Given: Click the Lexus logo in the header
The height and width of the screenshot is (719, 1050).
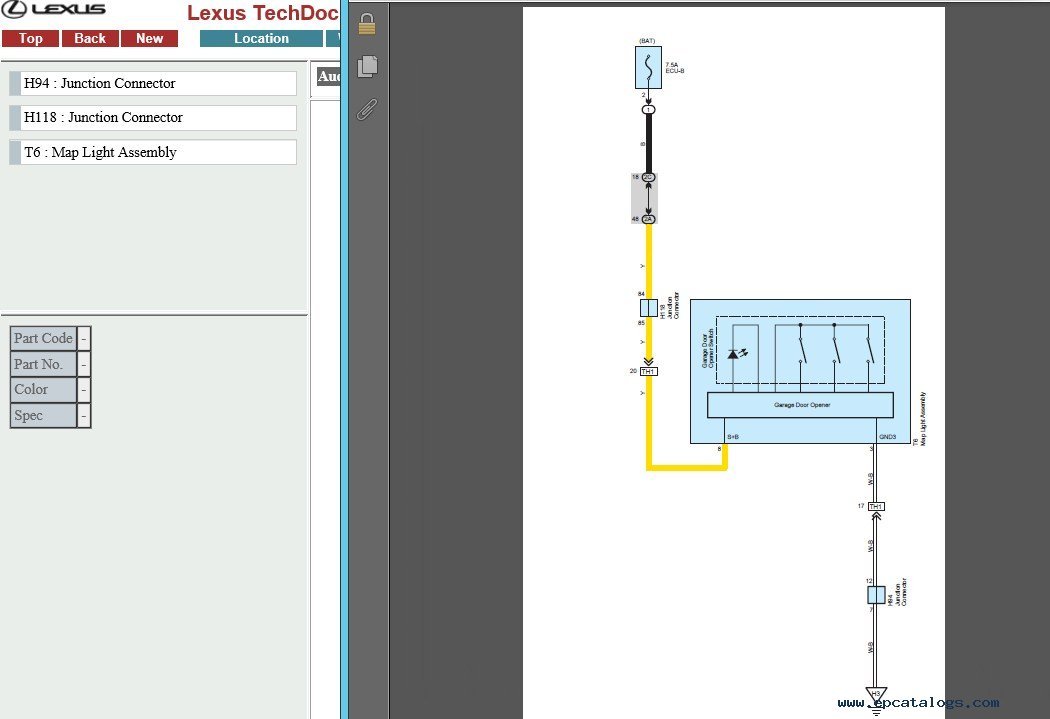Looking at the screenshot, I should [54, 9].
